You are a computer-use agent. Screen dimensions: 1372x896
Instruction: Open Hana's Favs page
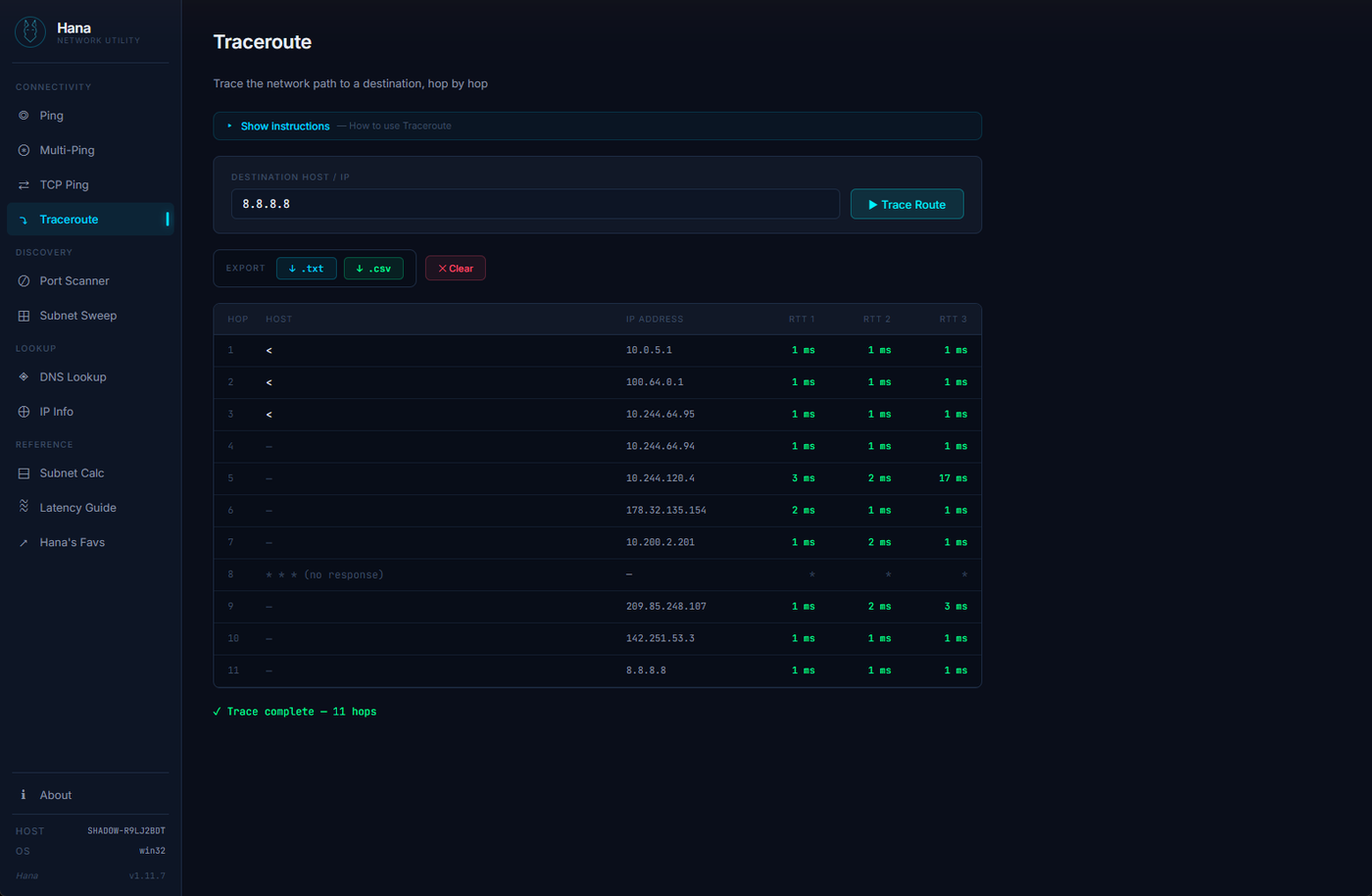coord(90,542)
